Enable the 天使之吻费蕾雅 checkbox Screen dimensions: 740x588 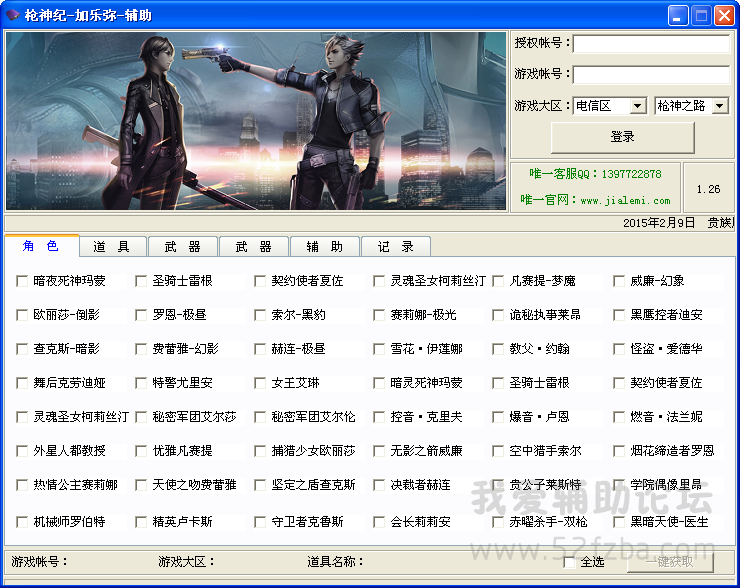pos(141,485)
